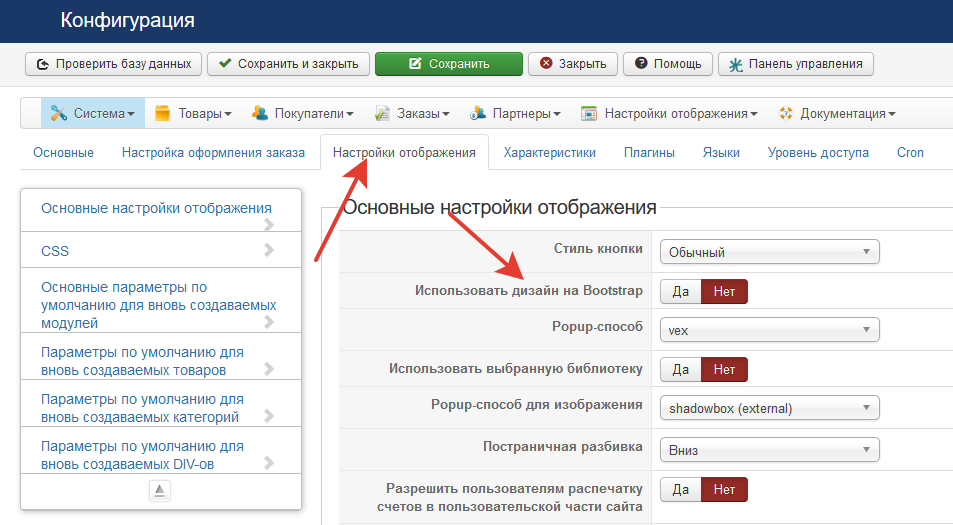Viewport: 953px width, 525px height.
Task: Open the Документация menu
Action: click(837, 113)
